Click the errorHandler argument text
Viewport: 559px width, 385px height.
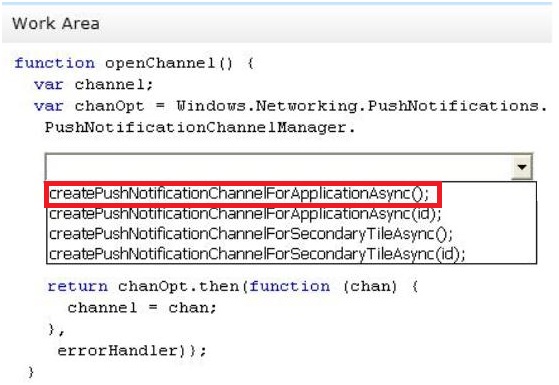coord(117,351)
